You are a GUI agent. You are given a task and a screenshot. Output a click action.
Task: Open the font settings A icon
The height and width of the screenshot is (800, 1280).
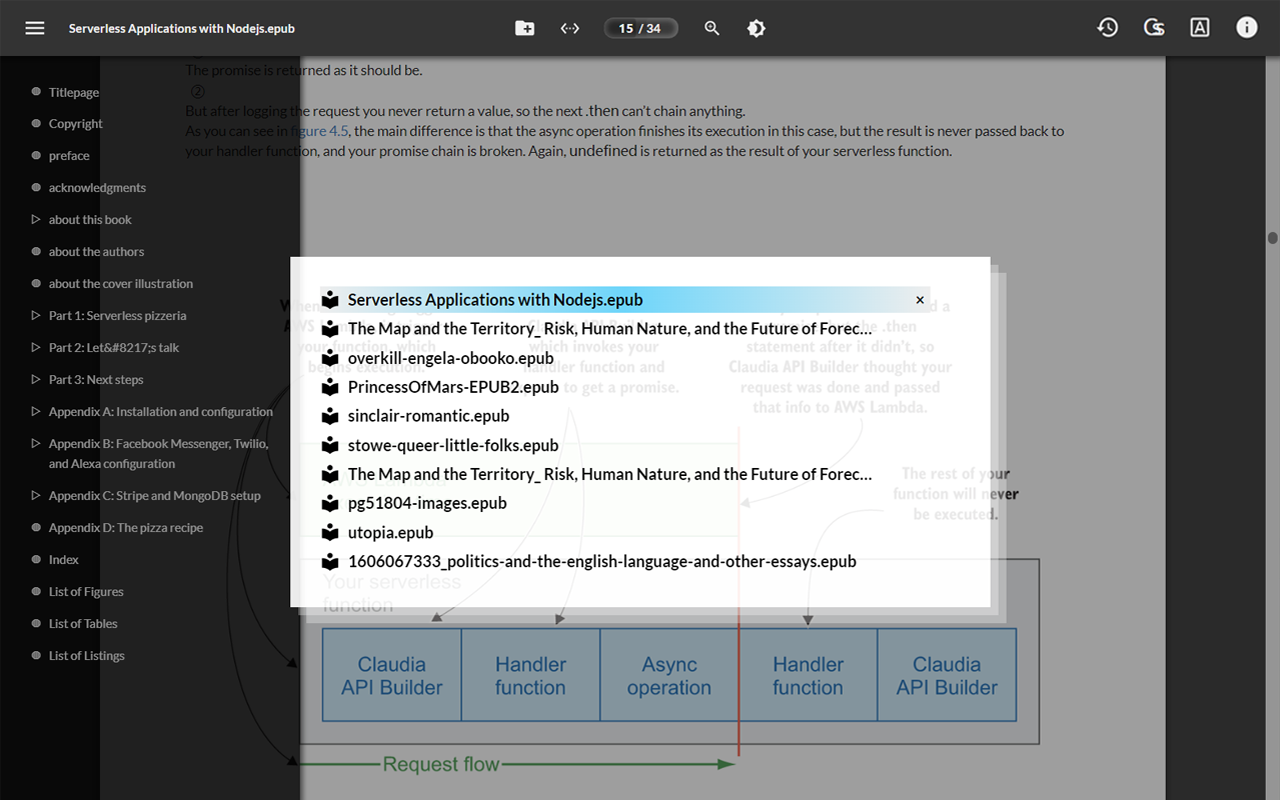(x=1200, y=28)
